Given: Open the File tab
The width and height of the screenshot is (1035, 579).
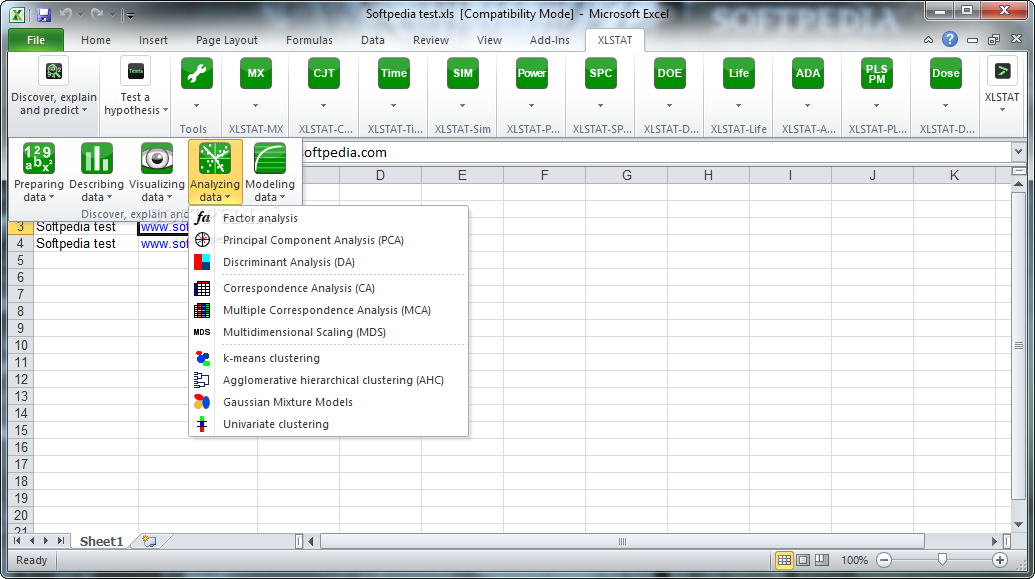Looking at the screenshot, I should [36, 40].
